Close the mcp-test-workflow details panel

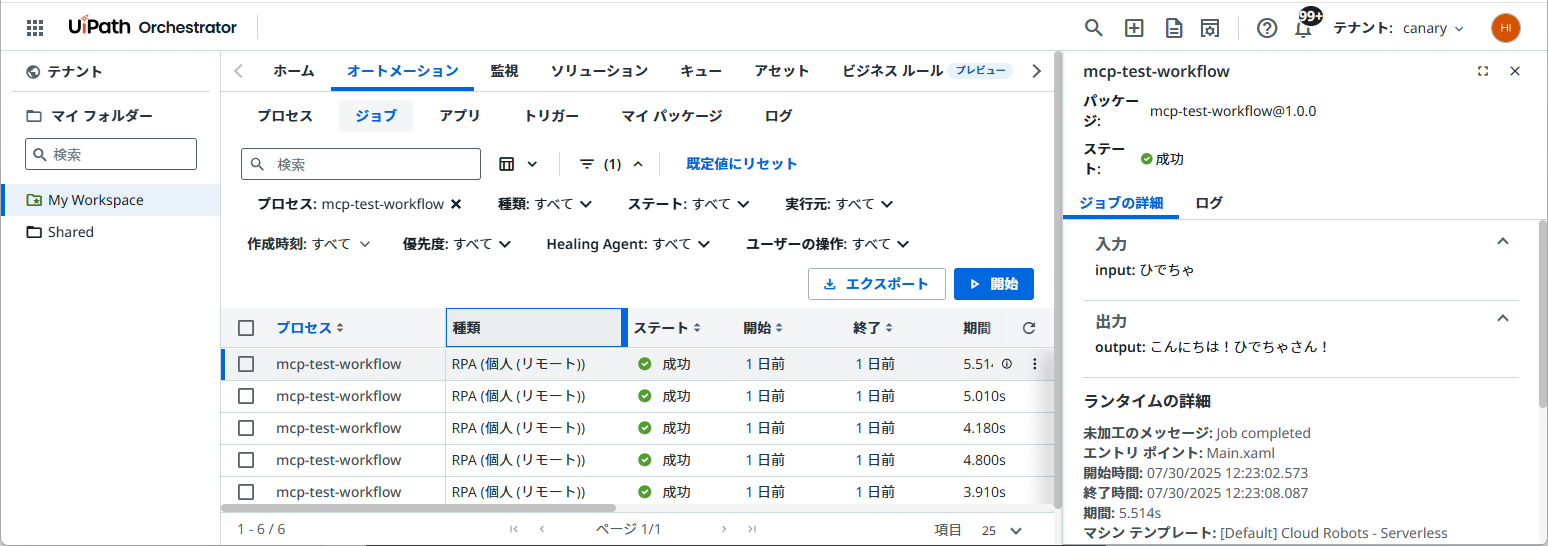[x=1515, y=72]
